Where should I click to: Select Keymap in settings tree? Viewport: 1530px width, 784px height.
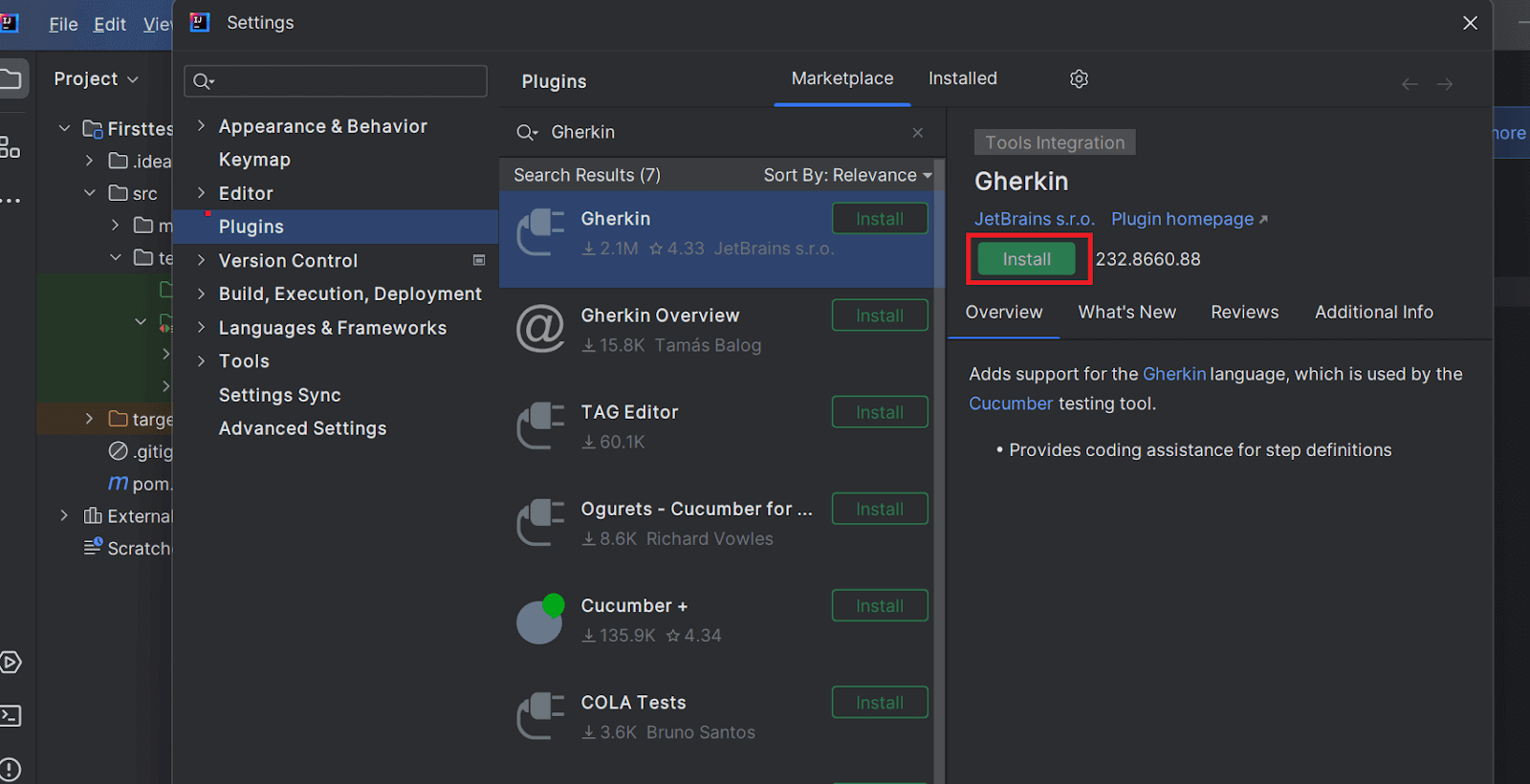coord(254,160)
